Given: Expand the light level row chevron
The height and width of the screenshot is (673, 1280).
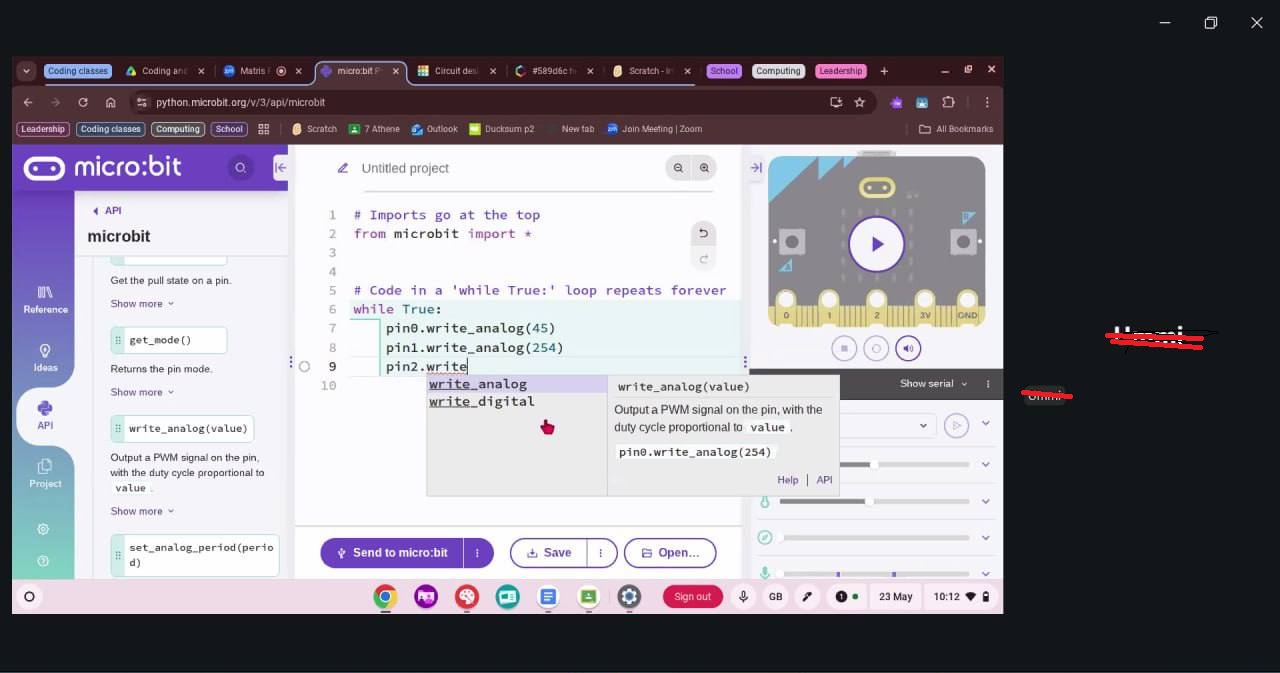Looking at the screenshot, I should pyautogui.click(x=986, y=464).
